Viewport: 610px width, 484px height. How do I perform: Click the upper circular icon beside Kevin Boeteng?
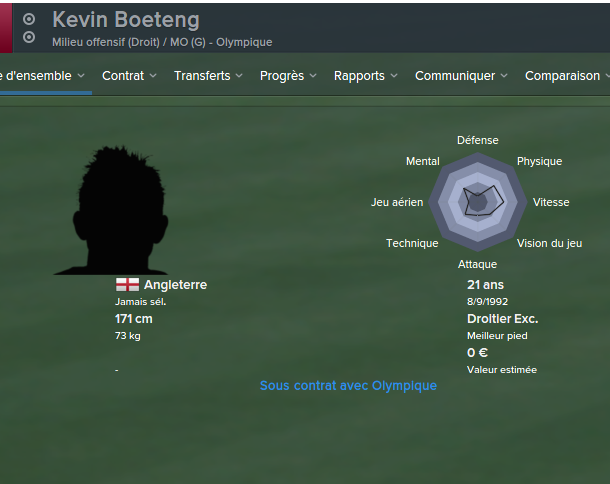click(x=29, y=19)
